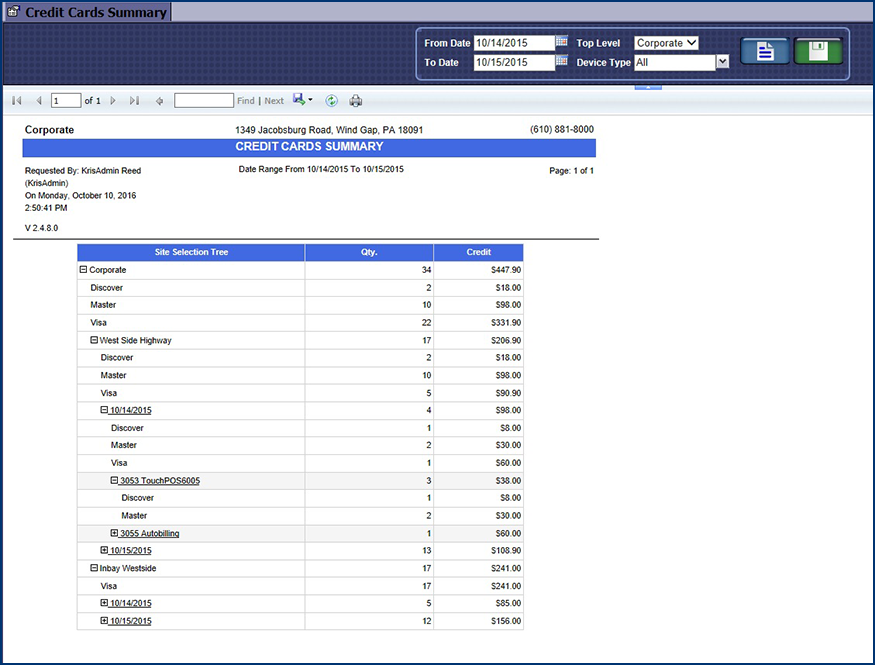The width and height of the screenshot is (875, 665).
Task: Click the current page number field
Action: coord(66,101)
